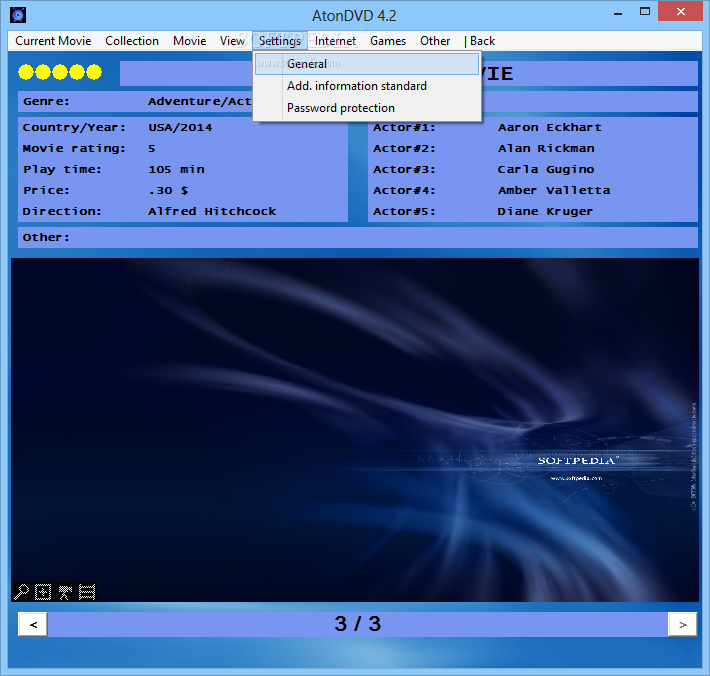
Task: Click the third yellow rating dot
Action: (60, 72)
